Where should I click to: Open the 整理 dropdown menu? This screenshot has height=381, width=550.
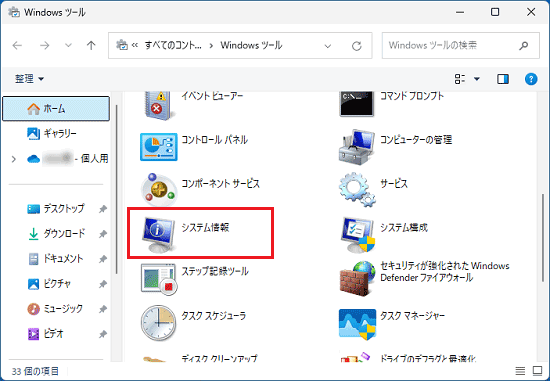point(29,79)
